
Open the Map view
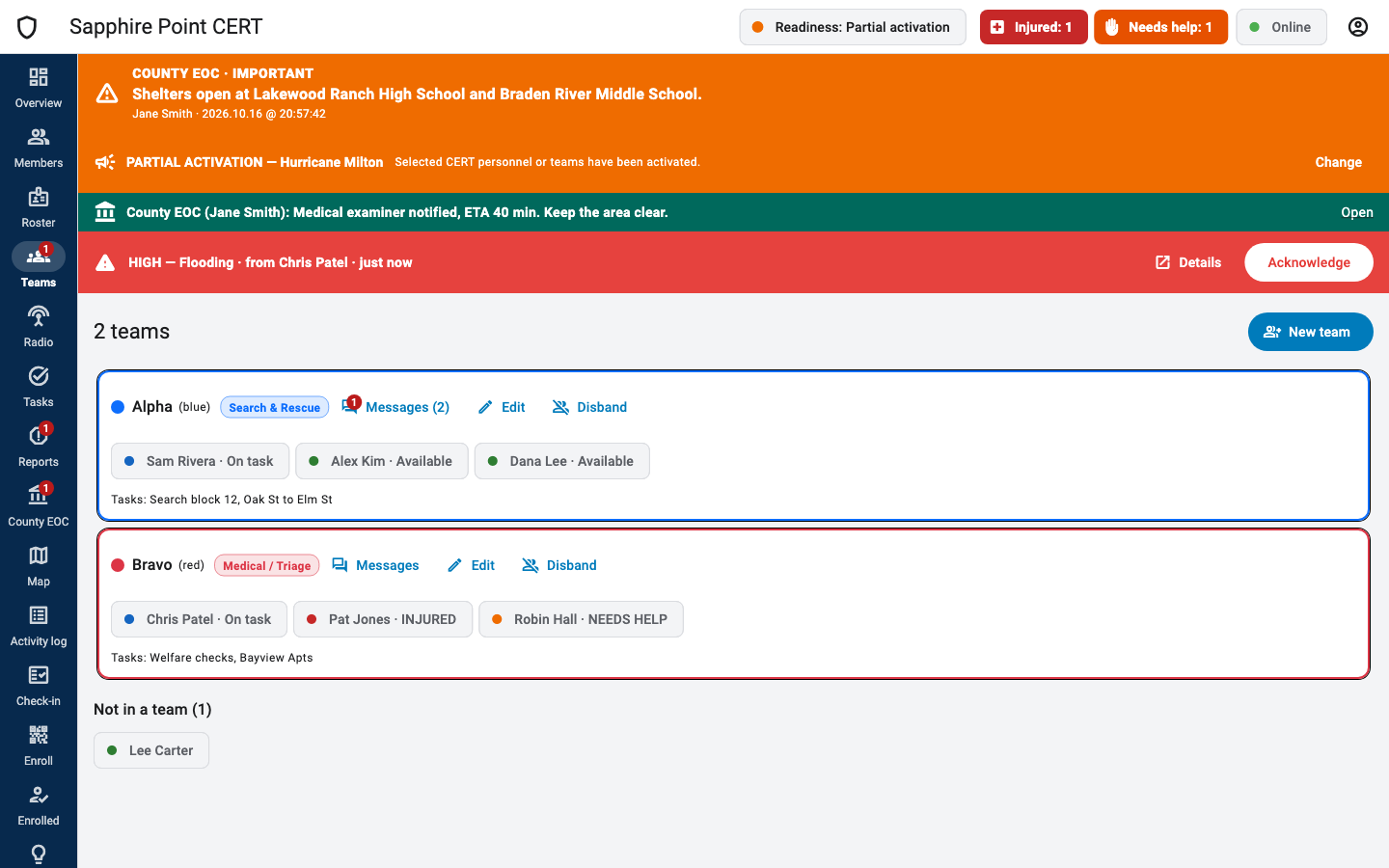[39, 566]
